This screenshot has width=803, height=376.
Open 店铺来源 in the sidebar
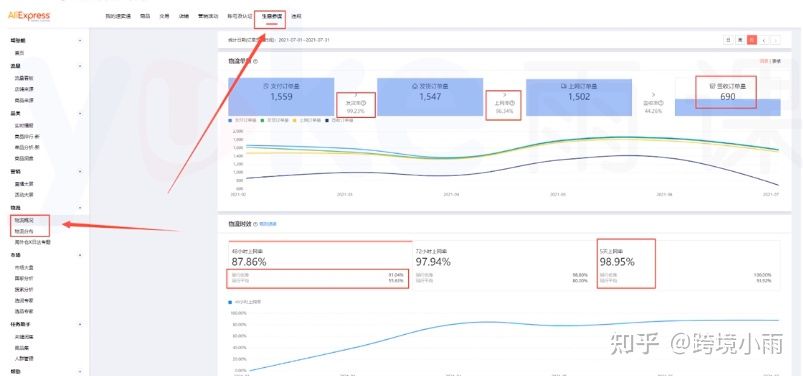coord(24,89)
